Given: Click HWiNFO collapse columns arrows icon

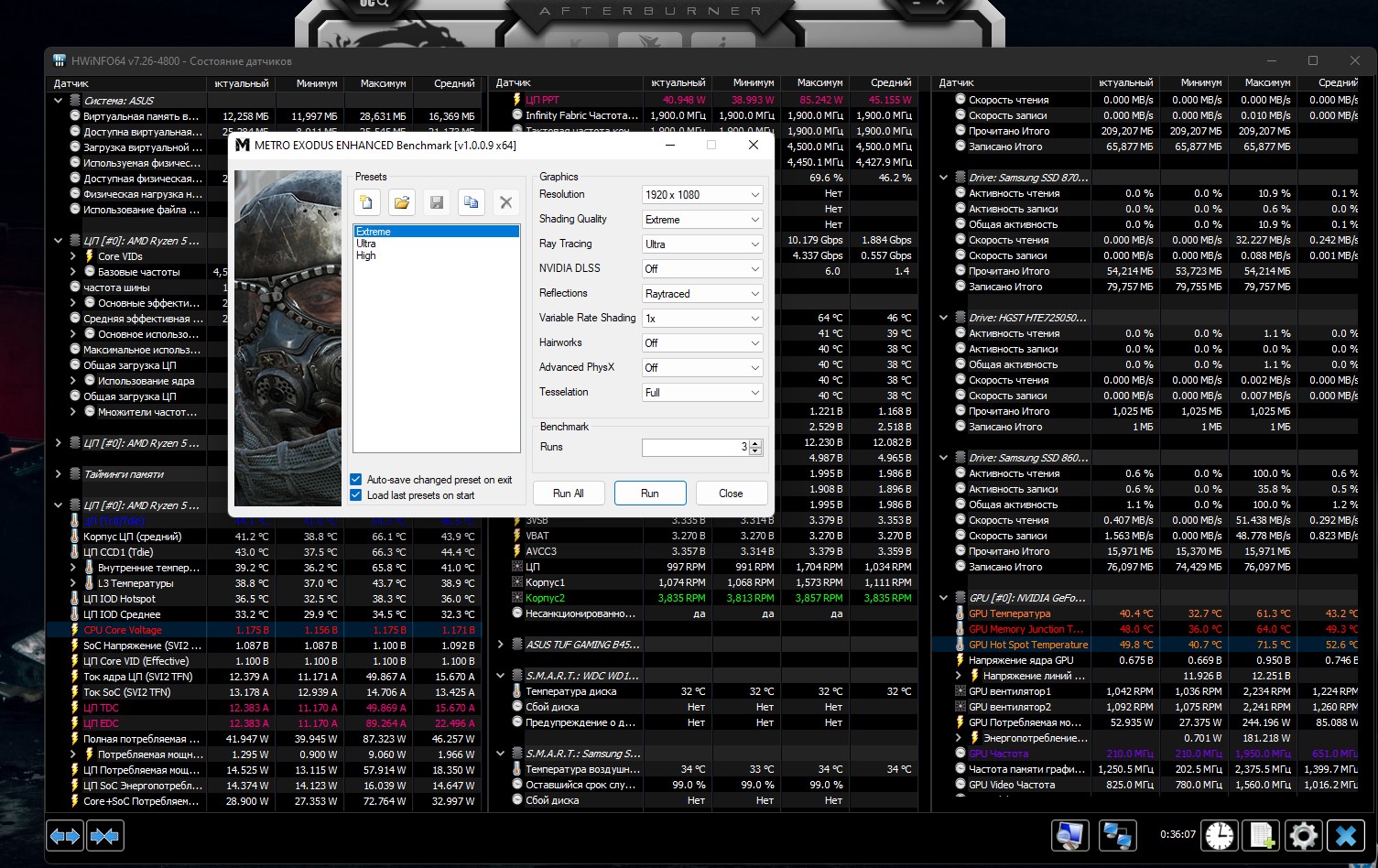Looking at the screenshot, I should (104, 836).
